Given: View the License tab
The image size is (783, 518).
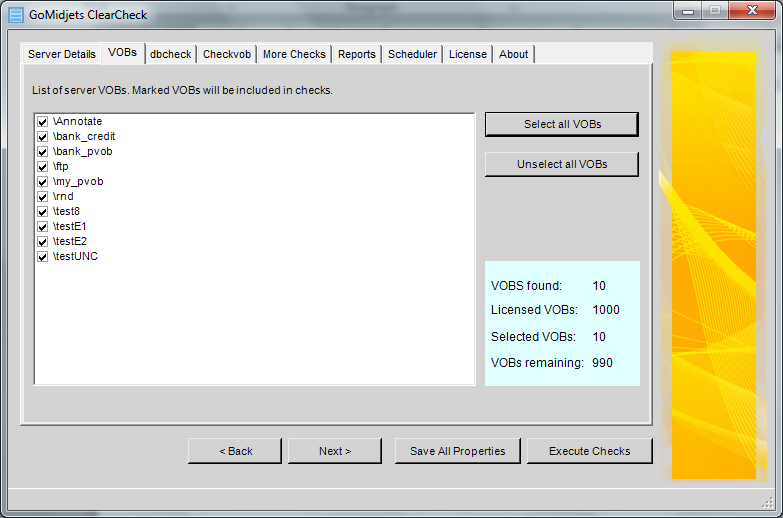Looking at the screenshot, I should (468, 54).
